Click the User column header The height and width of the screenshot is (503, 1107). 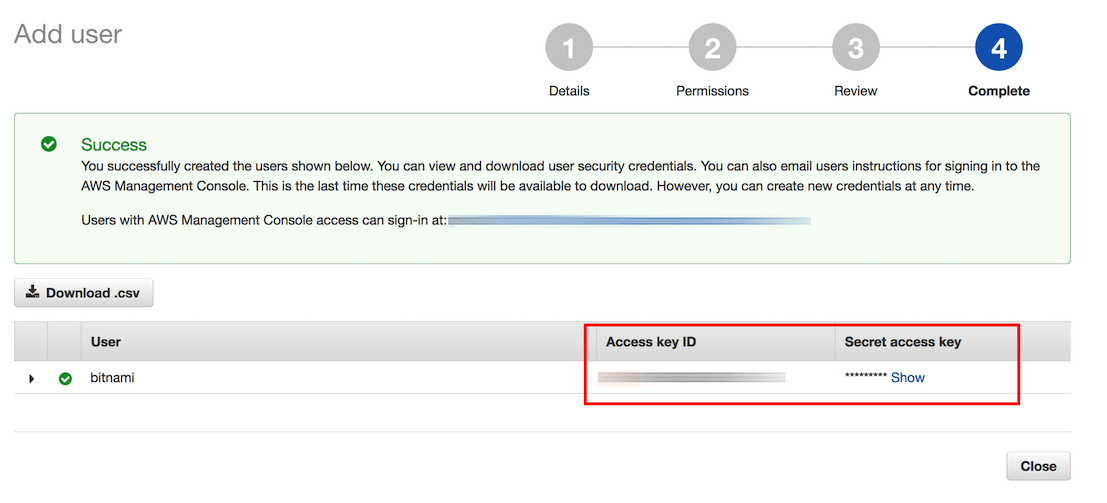106,342
